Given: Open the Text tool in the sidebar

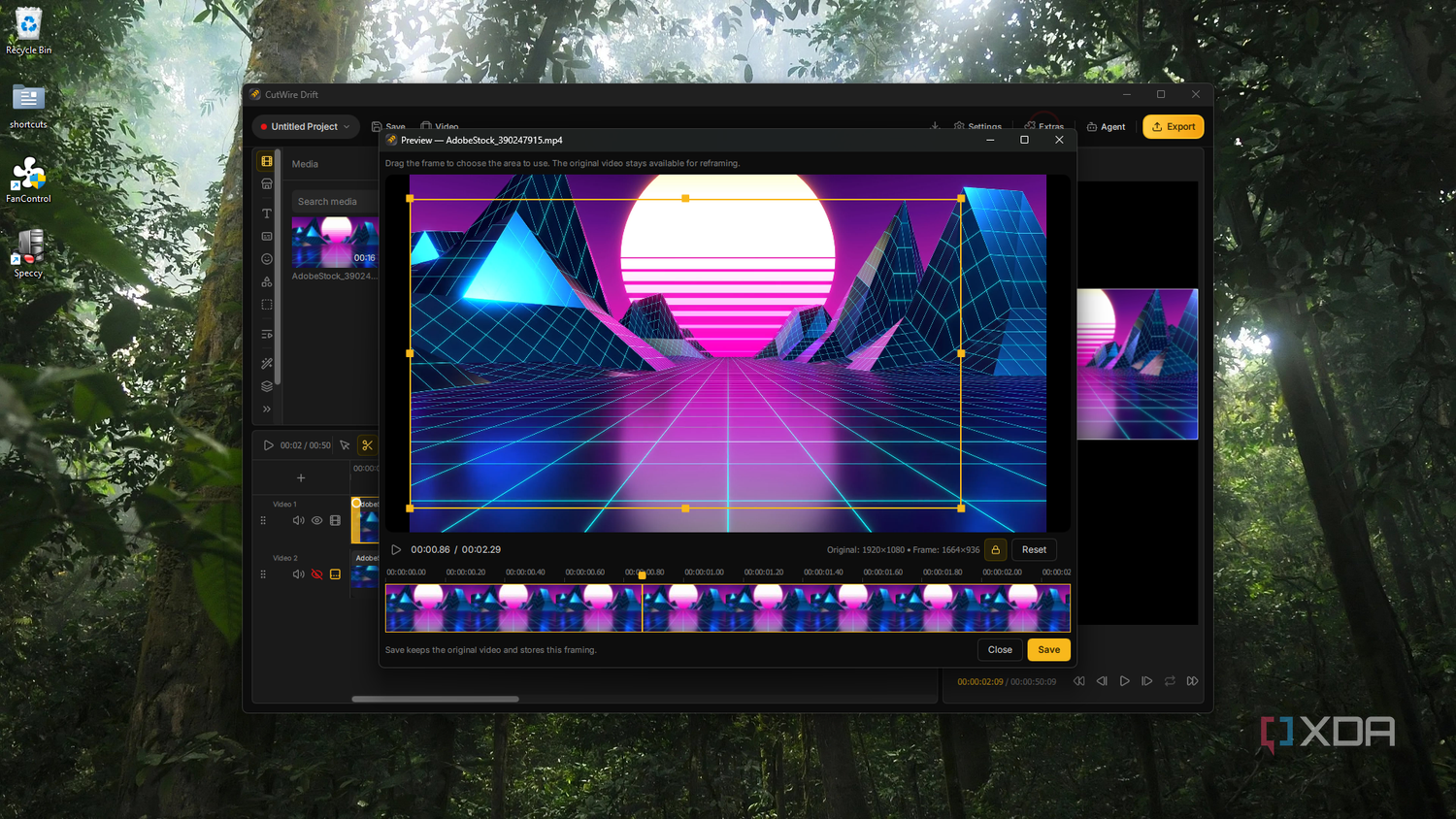Looking at the screenshot, I should pyautogui.click(x=267, y=213).
